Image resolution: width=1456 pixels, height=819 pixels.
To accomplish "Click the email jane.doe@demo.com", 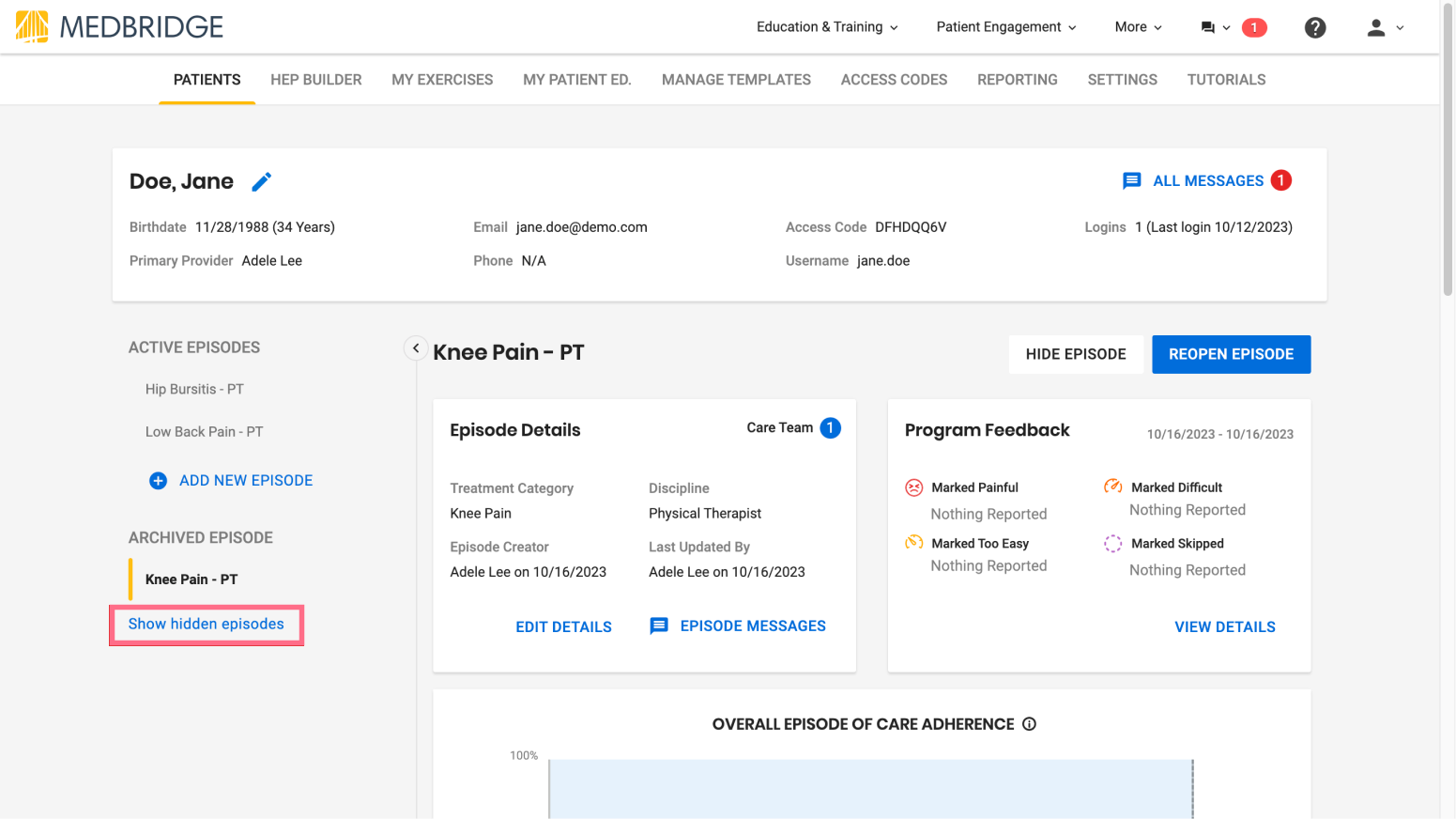I will pyautogui.click(x=582, y=227).
